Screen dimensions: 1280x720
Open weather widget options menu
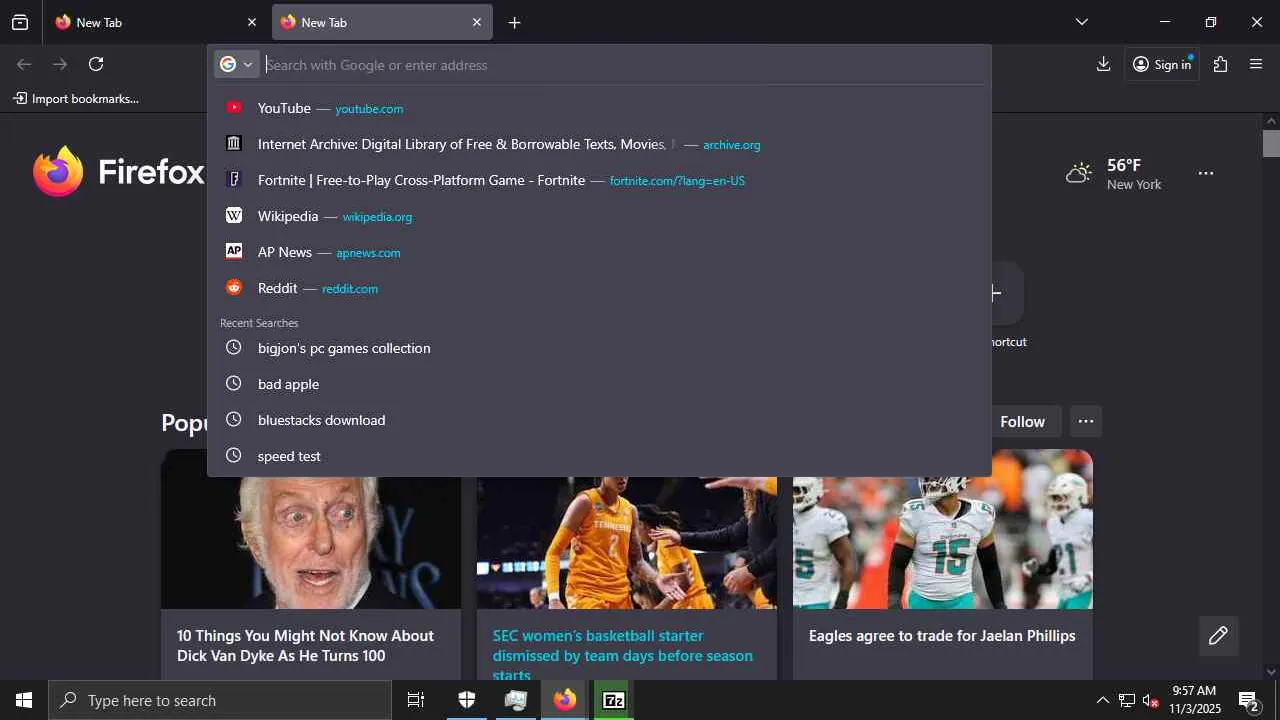(x=1206, y=173)
